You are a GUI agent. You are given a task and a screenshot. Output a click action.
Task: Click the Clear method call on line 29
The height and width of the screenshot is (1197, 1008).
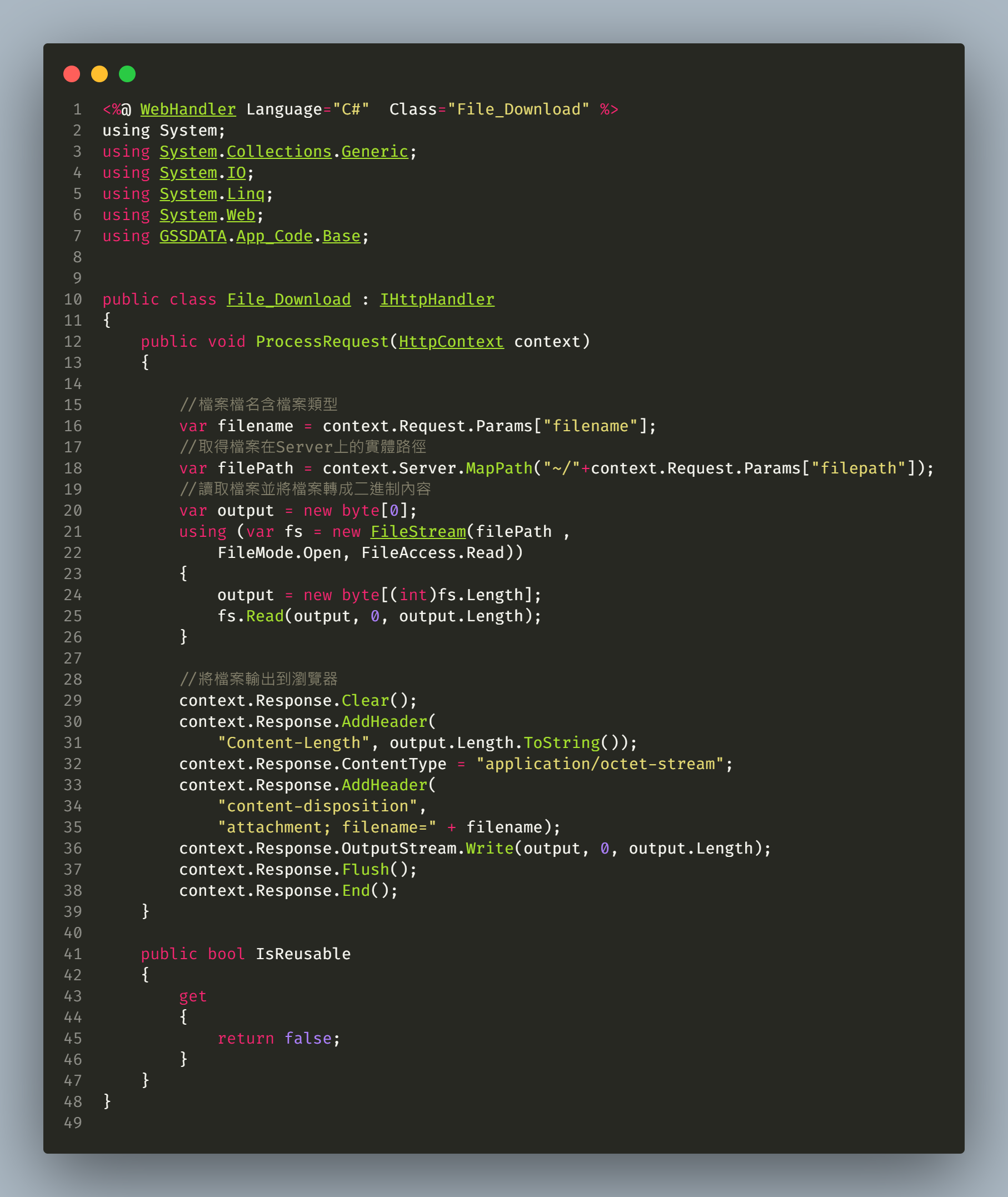point(365,701)
